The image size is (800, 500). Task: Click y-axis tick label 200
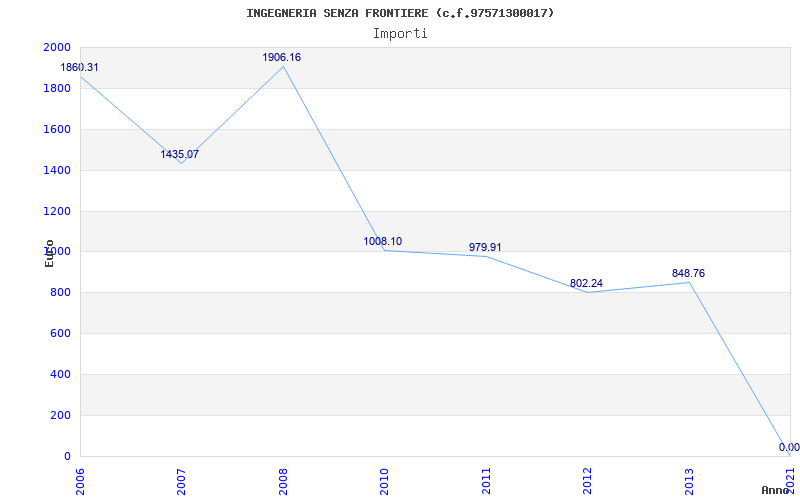click(61, 415)
